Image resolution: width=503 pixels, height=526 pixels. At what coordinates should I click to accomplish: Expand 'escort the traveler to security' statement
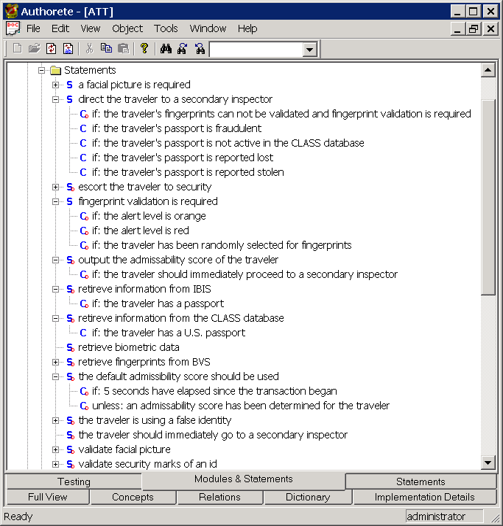pyautogui.click(x=55, y=187)
